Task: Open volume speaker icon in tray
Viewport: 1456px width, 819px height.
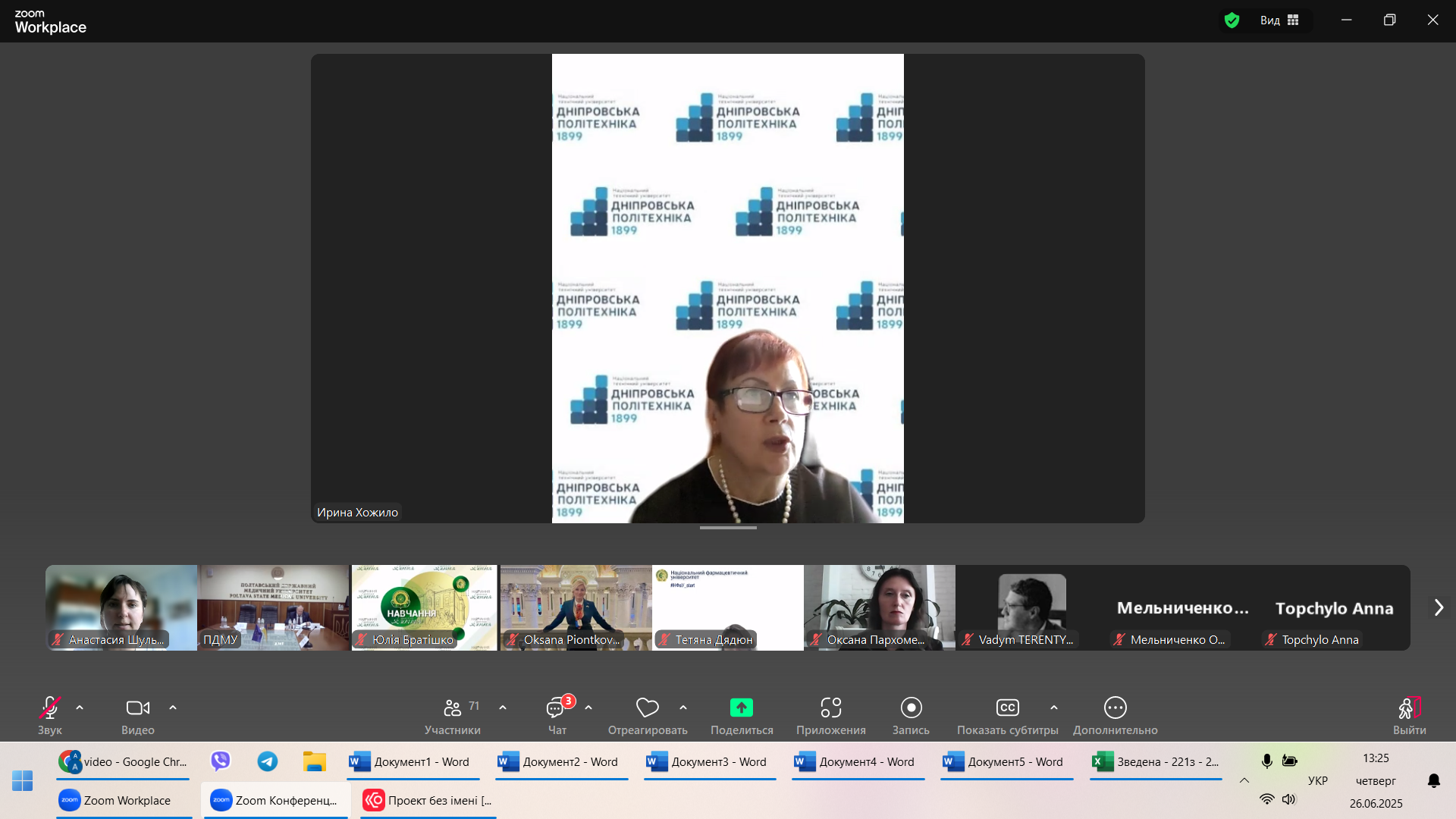Action: [1289, 799]
